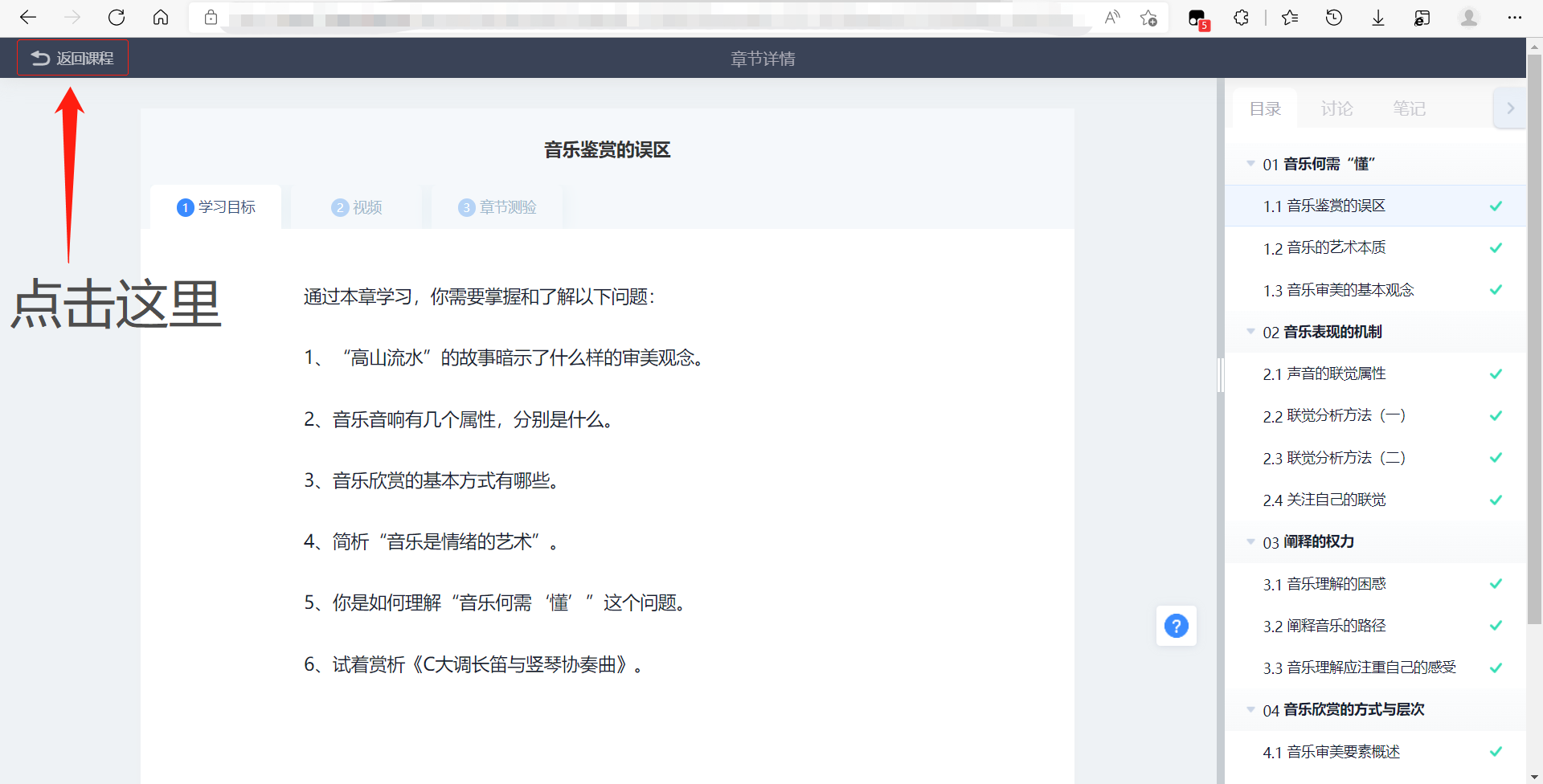Click question 2 about 音乐音响 attributes
1543x784 pixels.
pyautogui.click(x=459, y=419)
